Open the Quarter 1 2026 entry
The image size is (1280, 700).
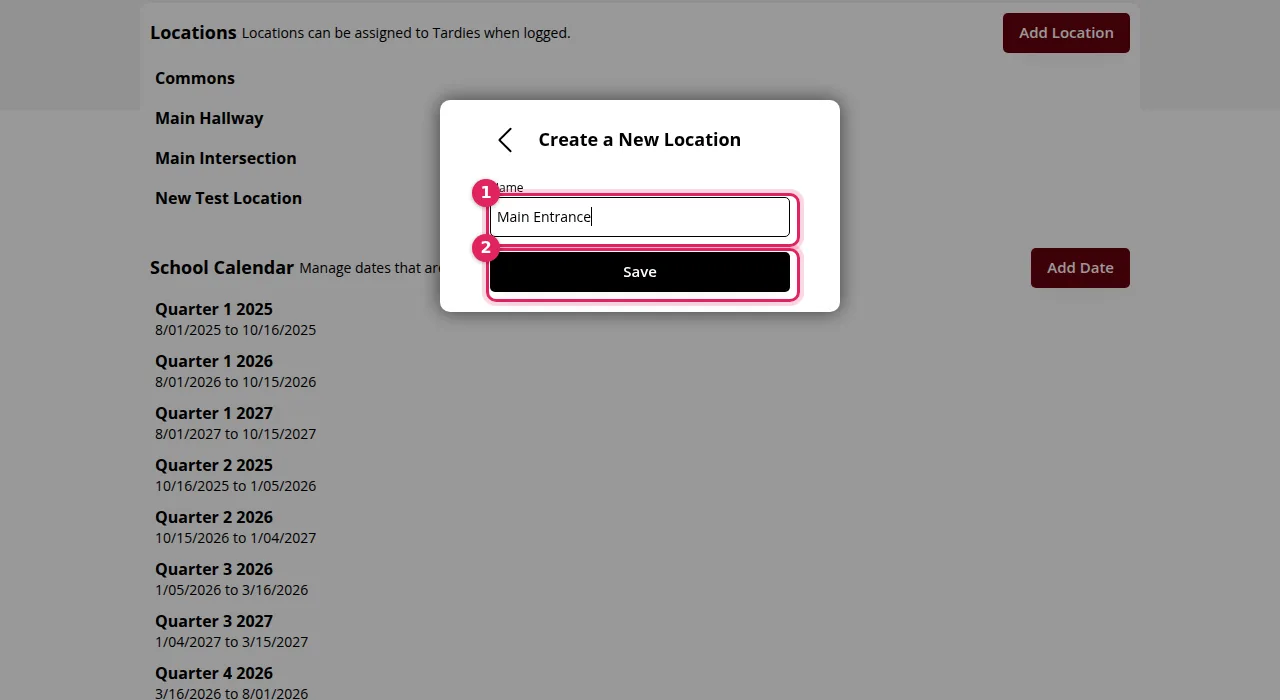coord(214,361)
